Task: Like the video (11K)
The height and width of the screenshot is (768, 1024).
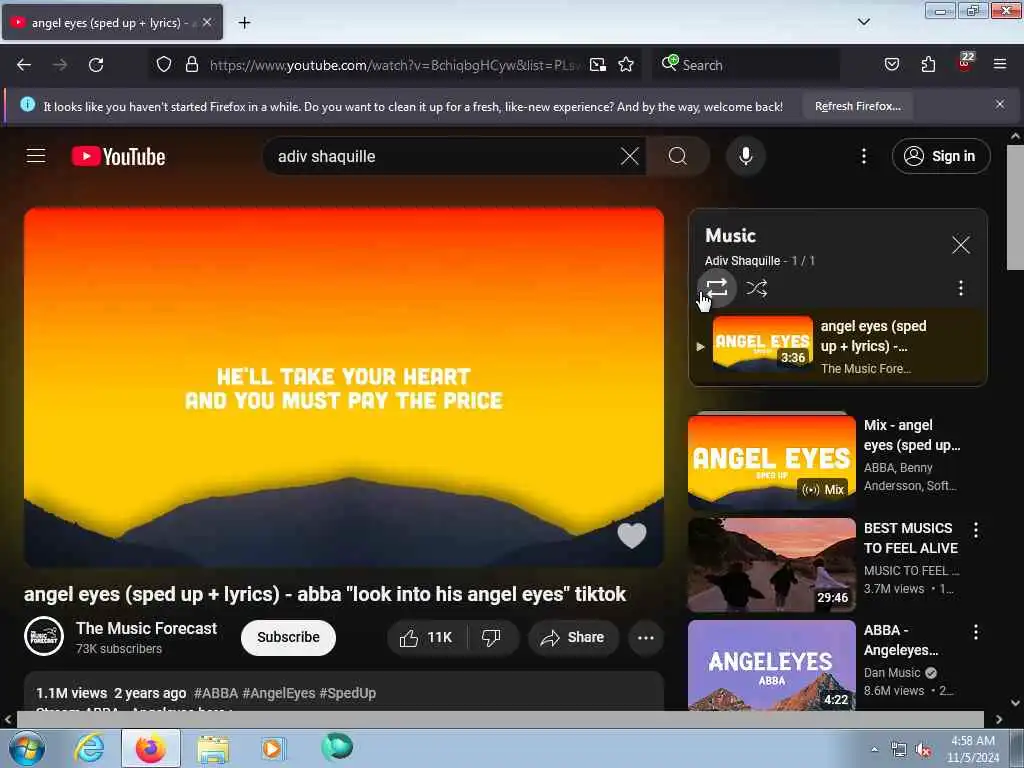Action: pos(428,637)
